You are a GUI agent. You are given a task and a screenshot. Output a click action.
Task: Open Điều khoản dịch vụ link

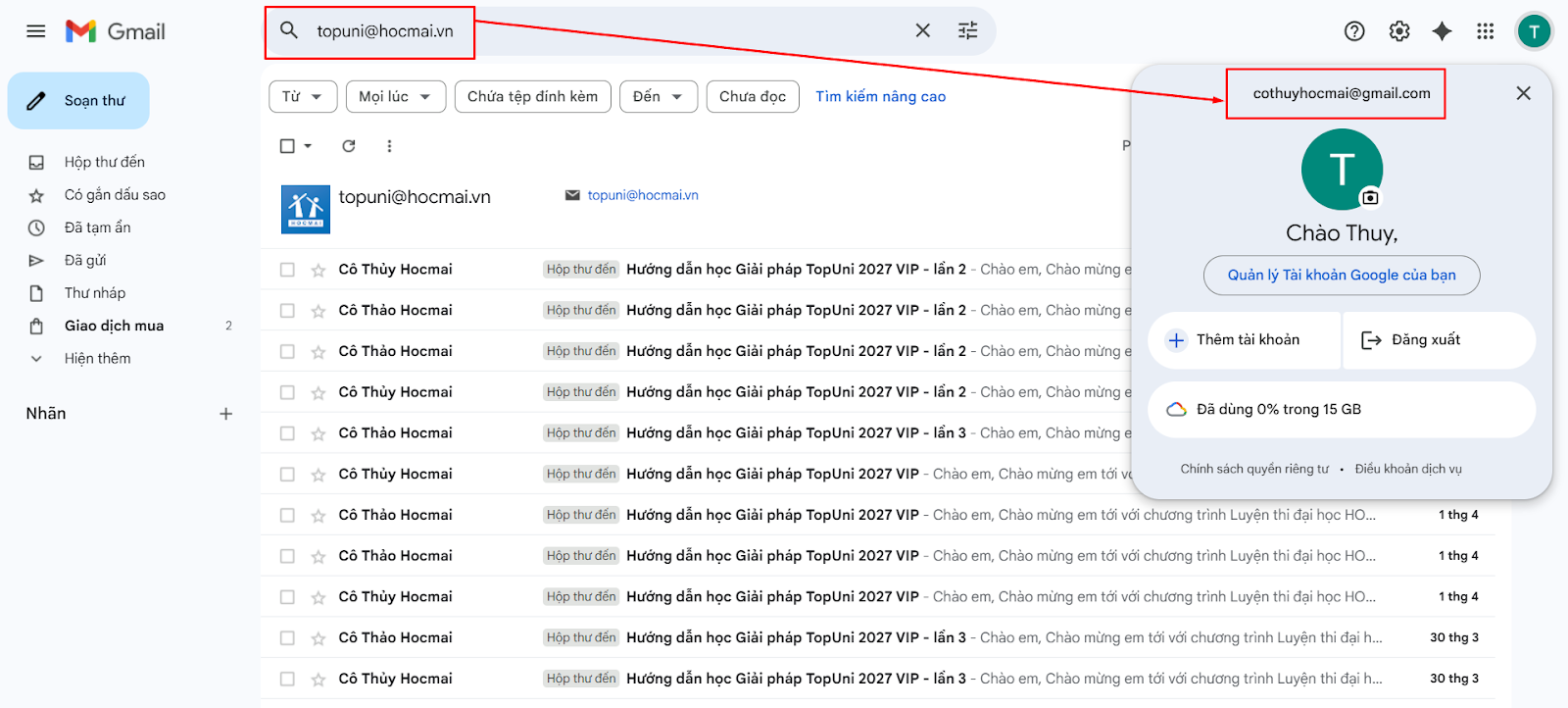pos(1408,469)
